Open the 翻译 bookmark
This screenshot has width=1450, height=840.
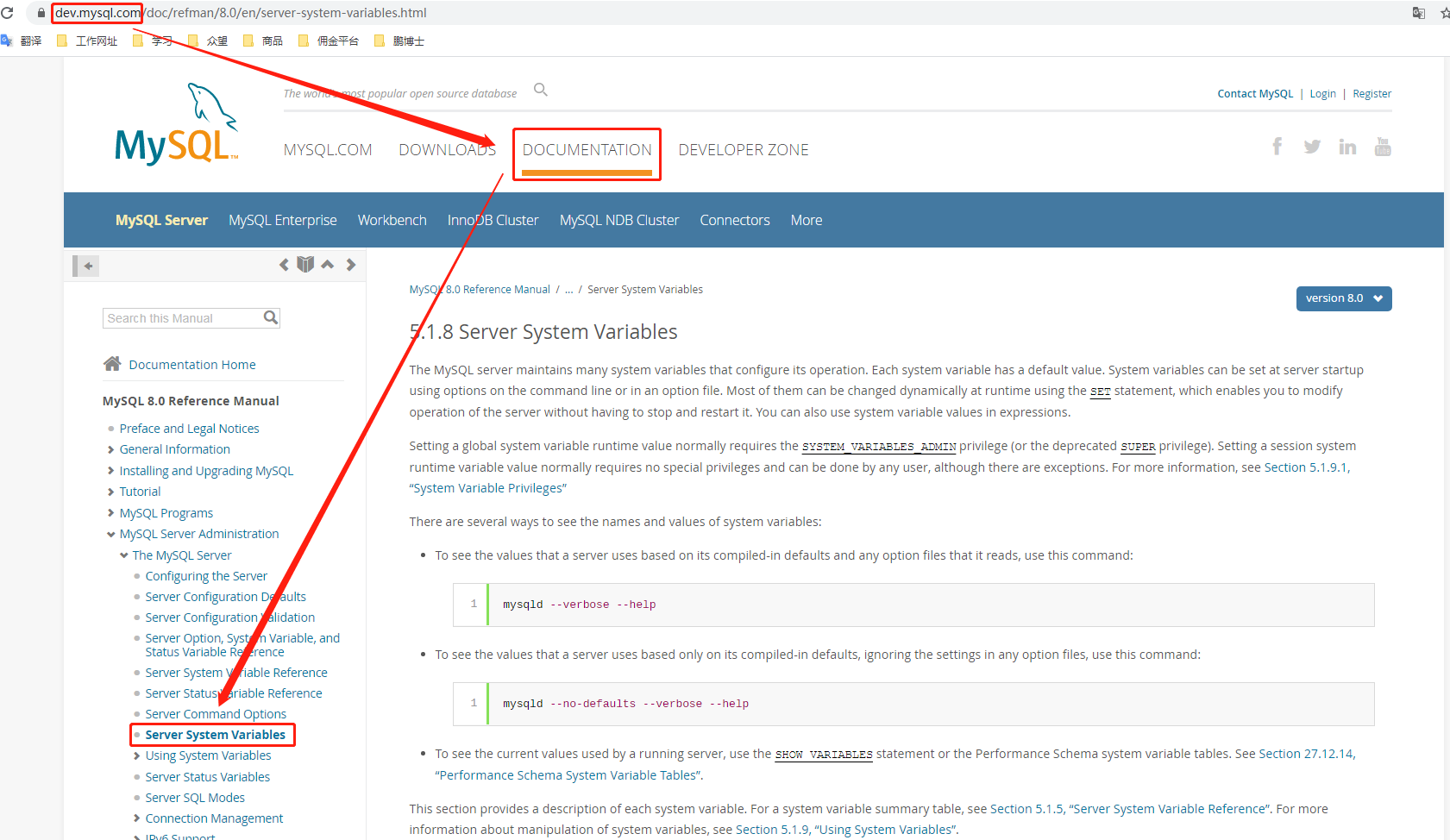coord(22,41)
